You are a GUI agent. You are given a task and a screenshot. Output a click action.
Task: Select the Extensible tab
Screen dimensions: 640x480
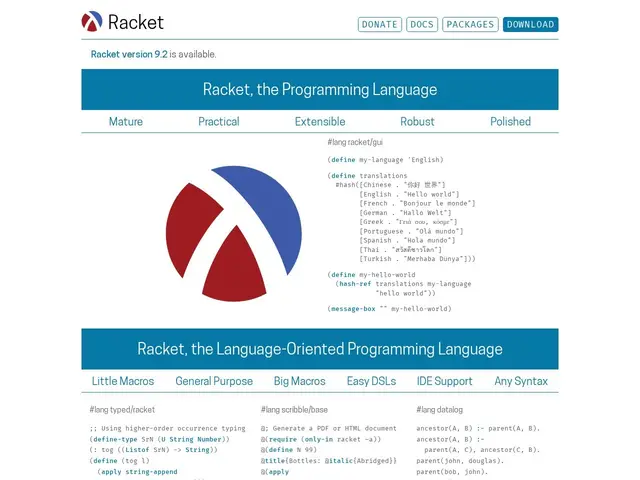(x=320, y=122)
